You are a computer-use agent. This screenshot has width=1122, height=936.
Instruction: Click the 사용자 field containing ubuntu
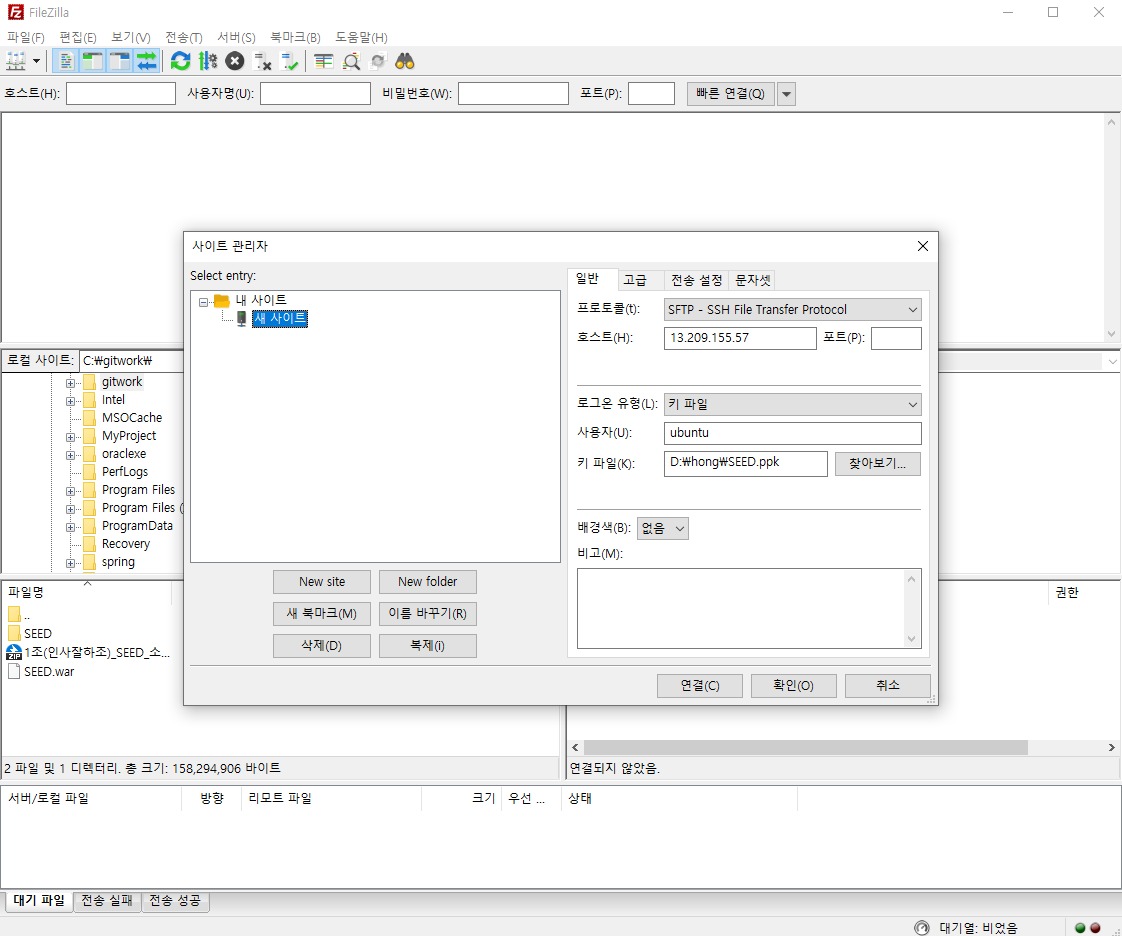792,433
